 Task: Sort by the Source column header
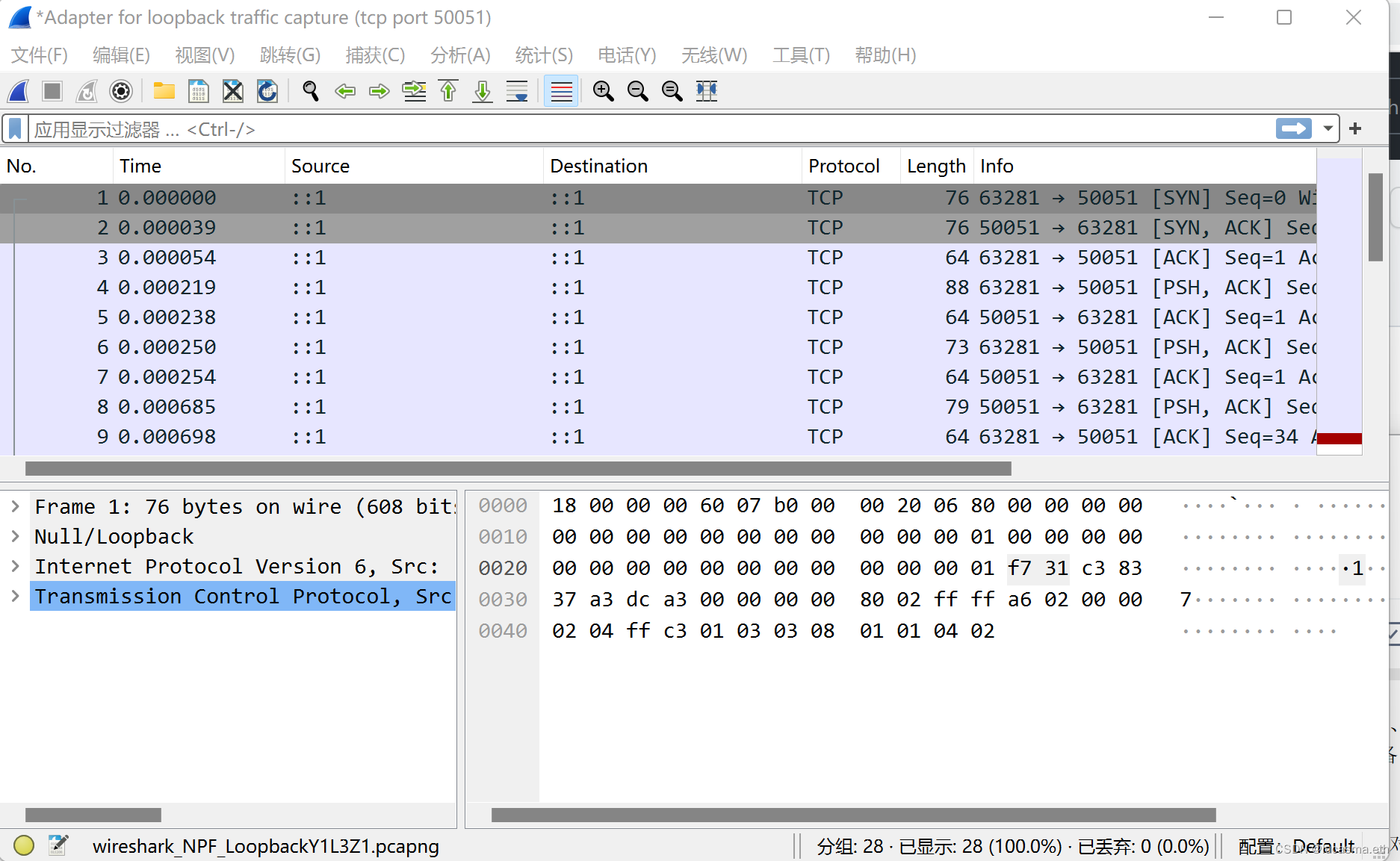pos(414,166)
